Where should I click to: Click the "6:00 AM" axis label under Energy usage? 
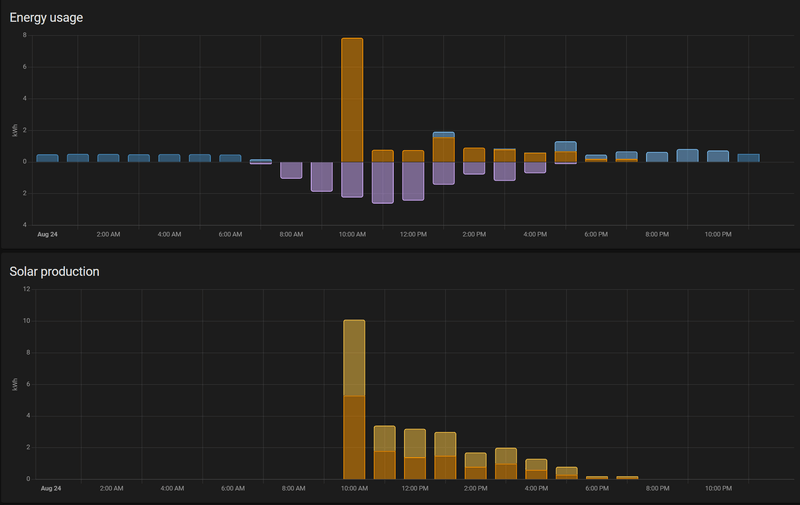(230, 235)
